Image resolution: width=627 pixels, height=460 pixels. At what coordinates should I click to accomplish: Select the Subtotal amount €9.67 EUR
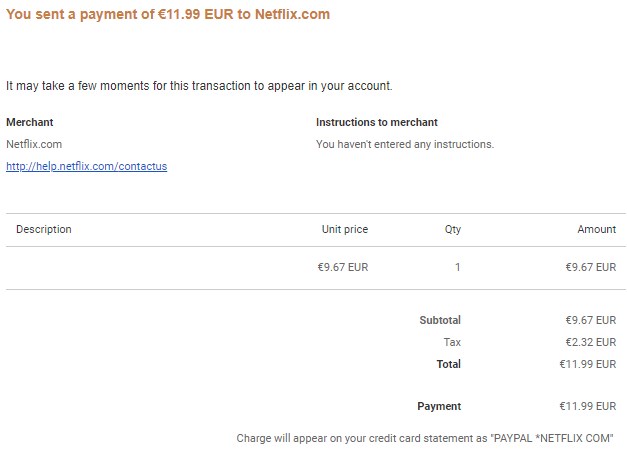pyautogui.click(x=591, y=320)
